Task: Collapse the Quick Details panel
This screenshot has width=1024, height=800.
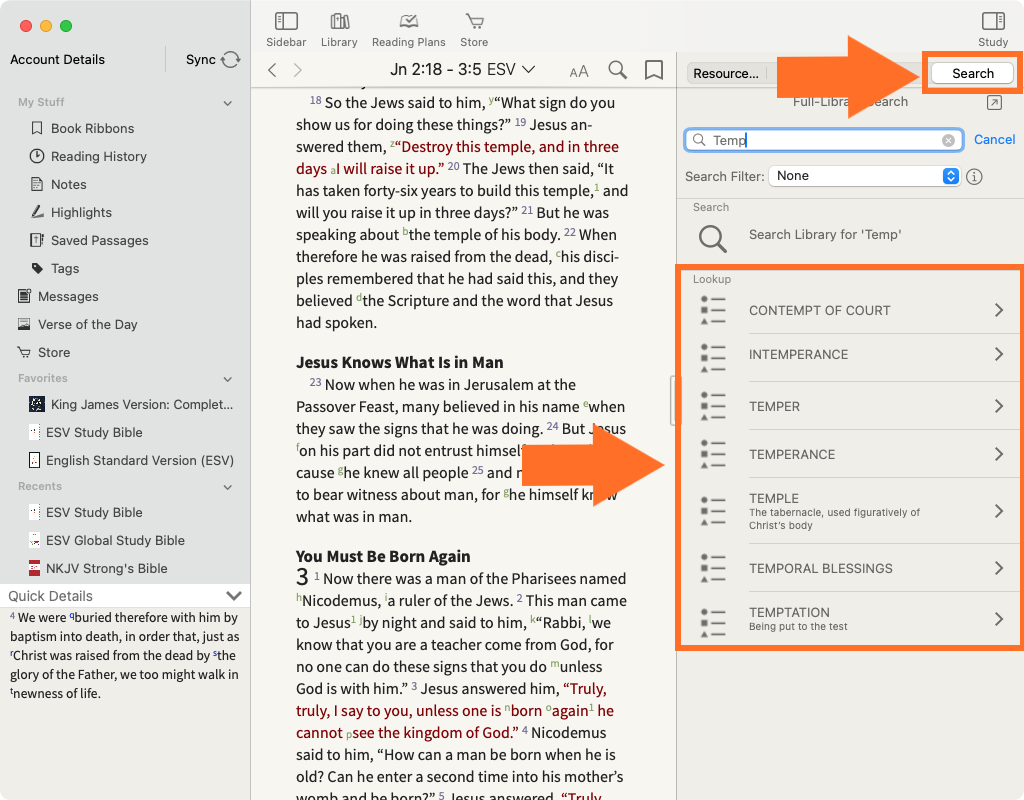Action: click(234, 596)
